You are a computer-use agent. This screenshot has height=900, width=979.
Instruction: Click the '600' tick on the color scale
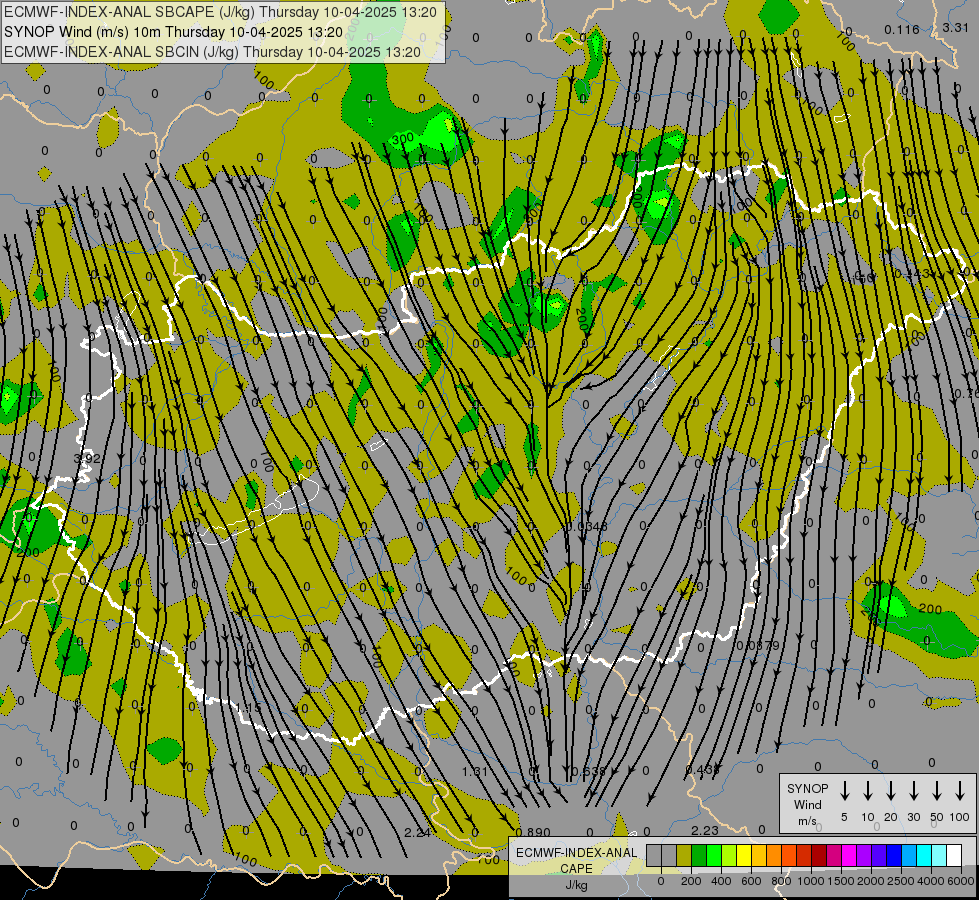click(x=751, y=881)
